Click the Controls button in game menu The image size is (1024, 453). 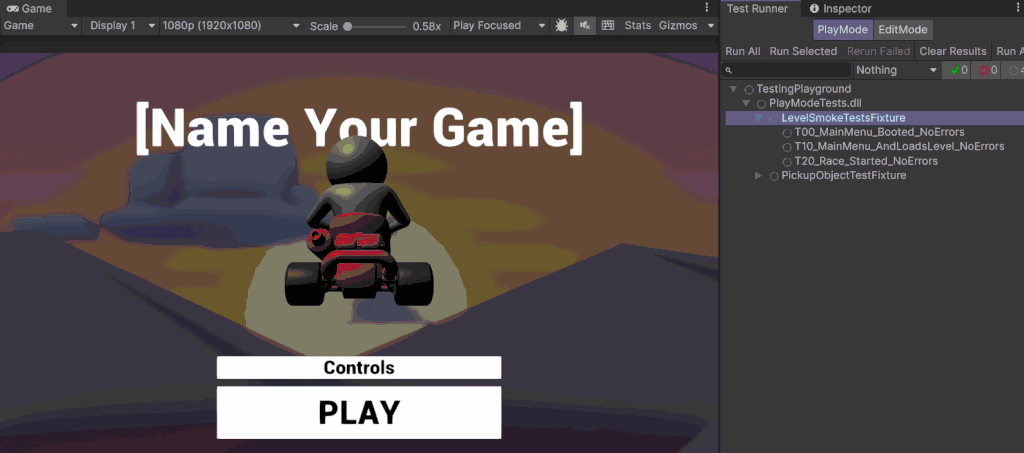[x=359, y=367]
